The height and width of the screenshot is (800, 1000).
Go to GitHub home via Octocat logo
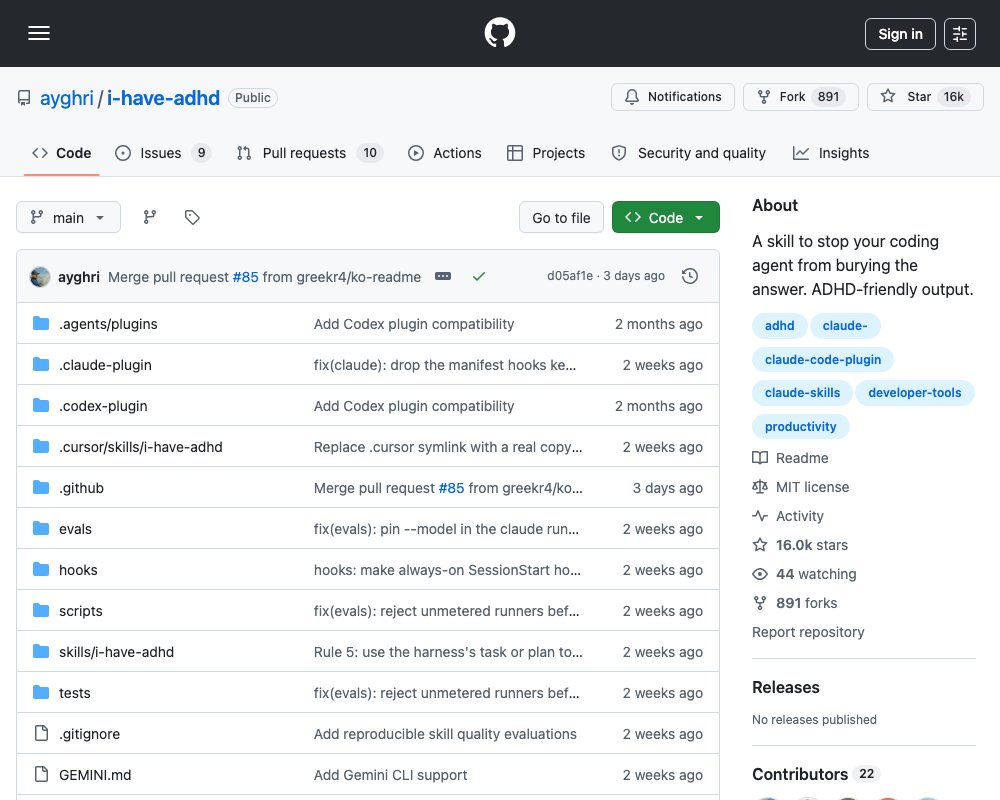click(x=499, y=33)
